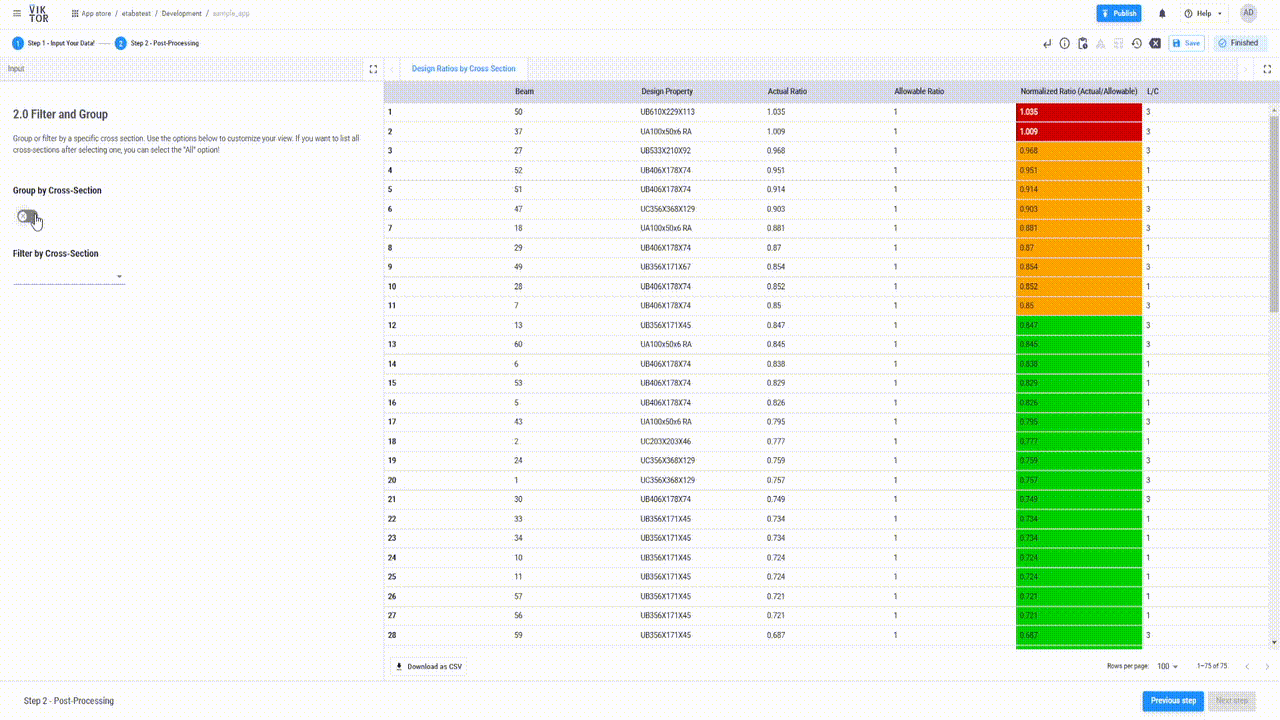The image size is (1280, 720).
Task: Open the entity info icon
Action: pyautogui.click(x=1065, y=43)
